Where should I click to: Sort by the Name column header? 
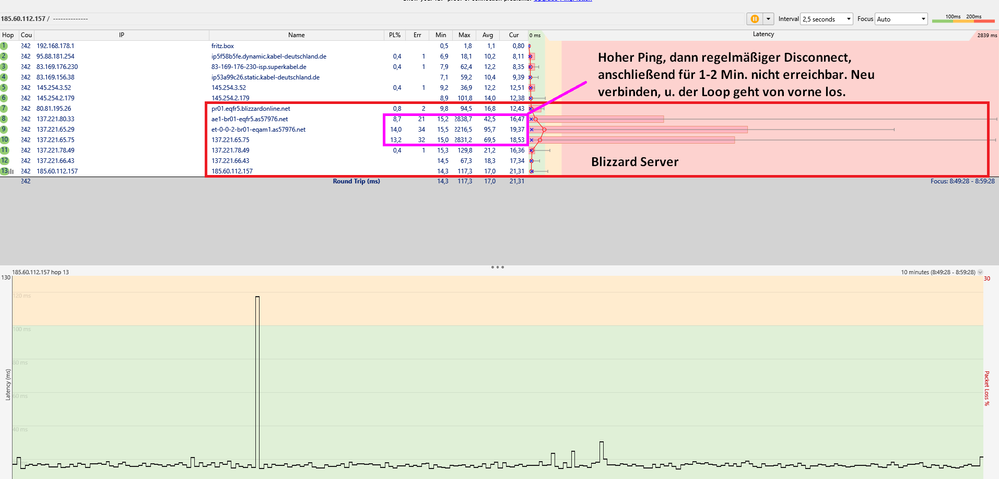[x=296, y=35]
